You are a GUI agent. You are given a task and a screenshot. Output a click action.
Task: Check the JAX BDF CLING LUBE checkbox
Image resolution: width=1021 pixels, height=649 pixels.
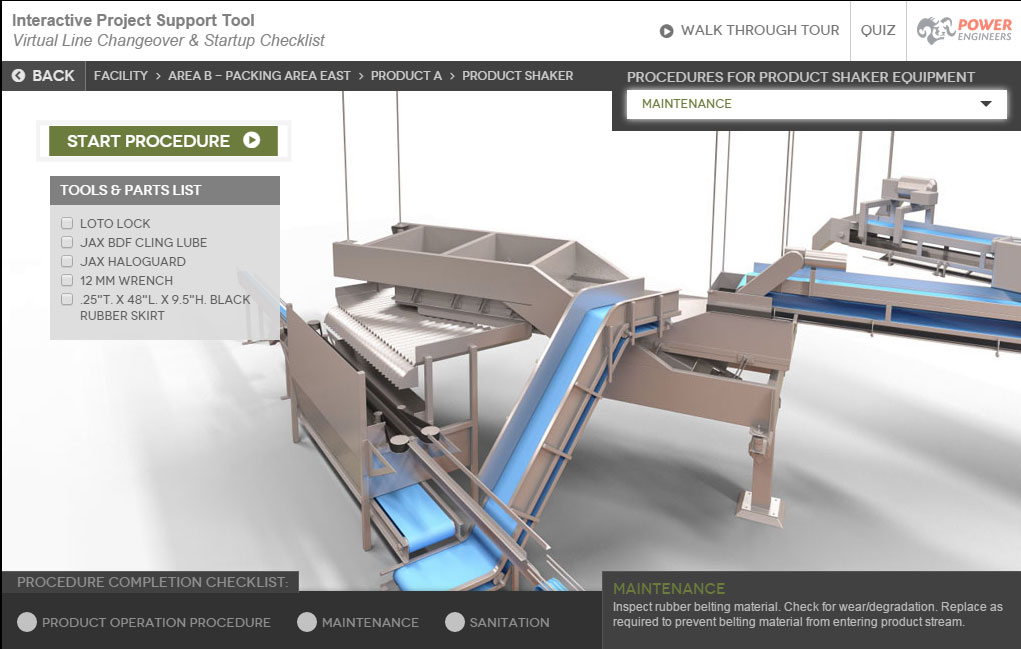[x=67, y=242]
